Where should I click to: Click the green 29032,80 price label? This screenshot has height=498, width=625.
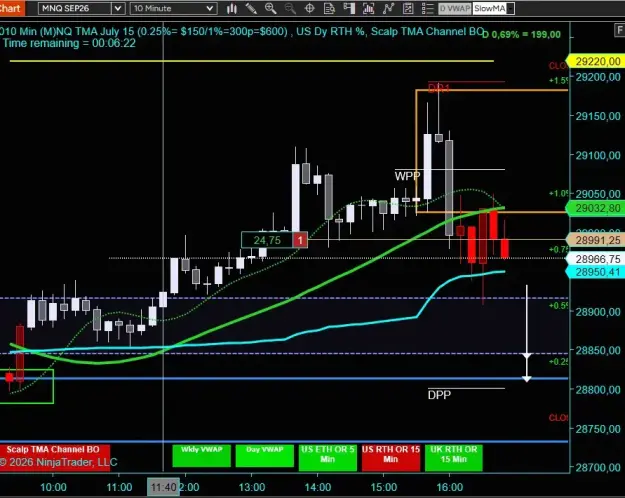point(596,208)
